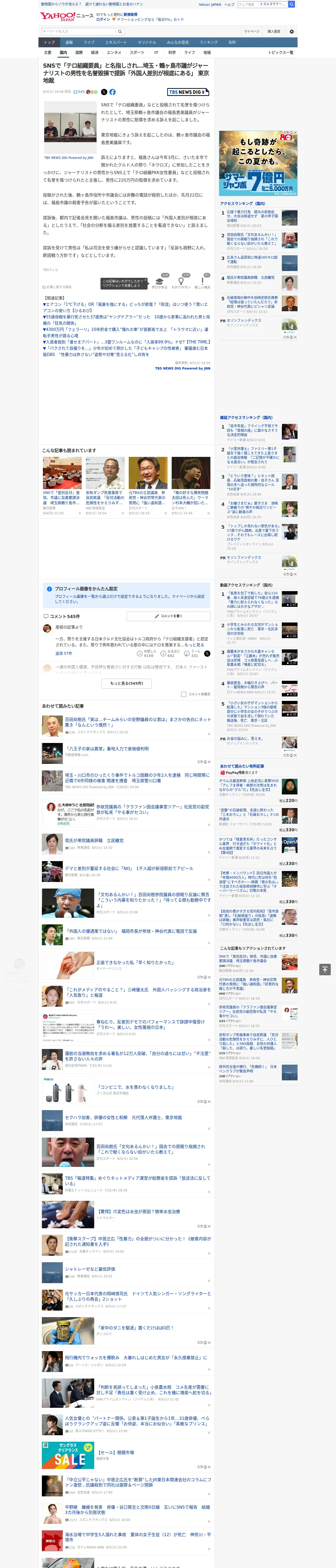
Task: Open the サングラス クリアランス SALE ad thumbnail
Action: pos(68,1455)
